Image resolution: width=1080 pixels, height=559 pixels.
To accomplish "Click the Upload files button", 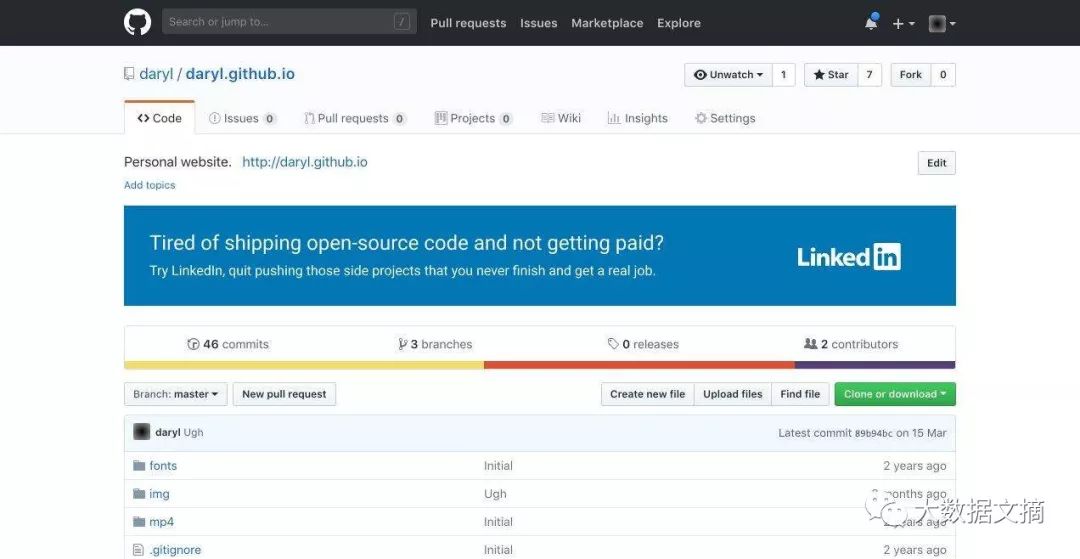I will pos(733,394).
